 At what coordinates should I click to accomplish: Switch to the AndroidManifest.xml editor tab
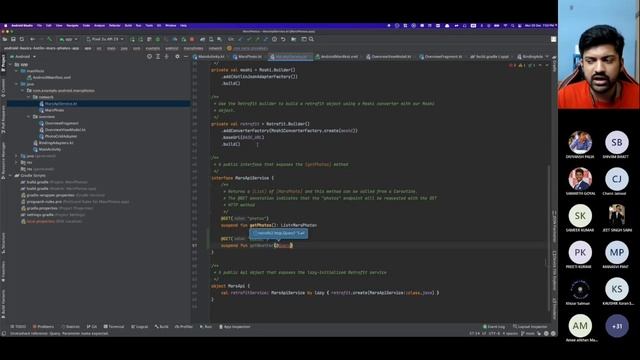click(x=336, y=57)
